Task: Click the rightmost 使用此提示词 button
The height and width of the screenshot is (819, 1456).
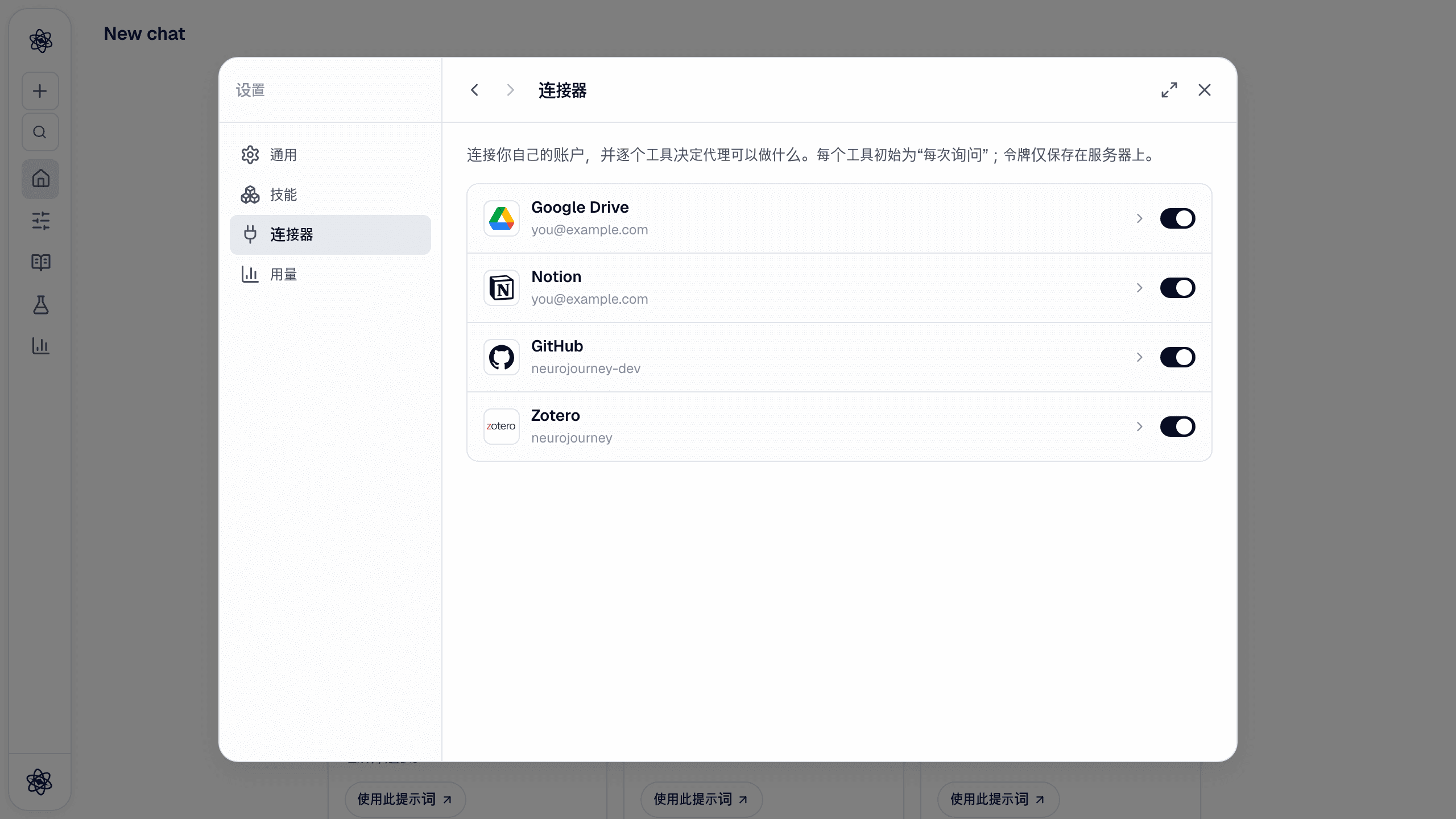Action: (998, 799)
